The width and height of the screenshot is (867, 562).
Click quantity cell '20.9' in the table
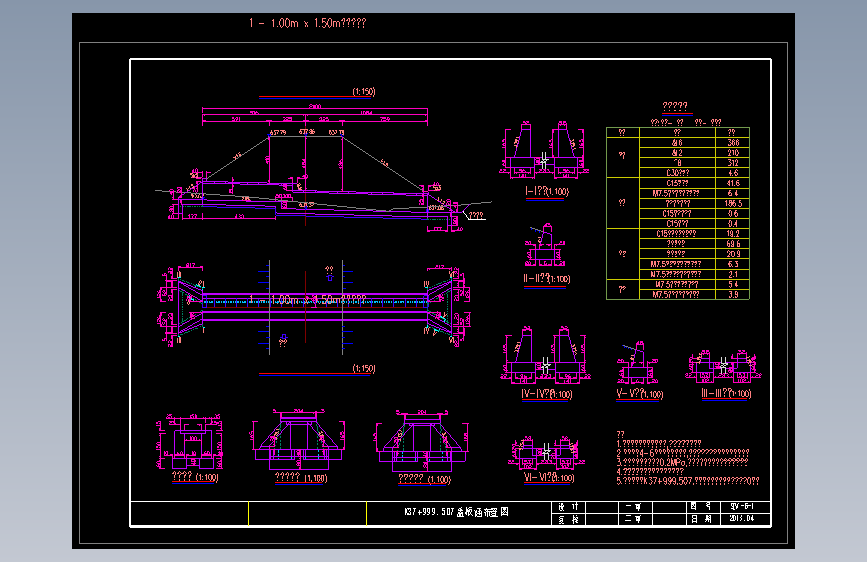(x=733, y=254)
